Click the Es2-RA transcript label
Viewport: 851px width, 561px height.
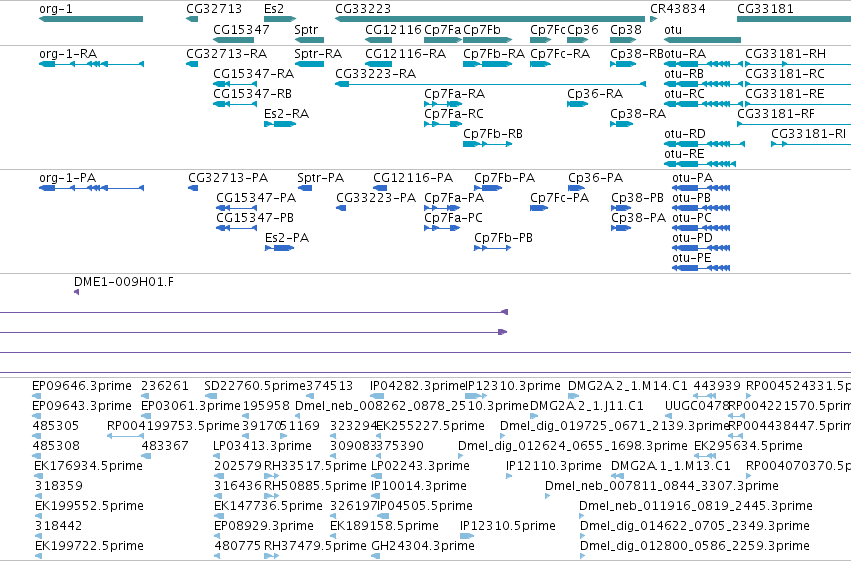[286, 114]
